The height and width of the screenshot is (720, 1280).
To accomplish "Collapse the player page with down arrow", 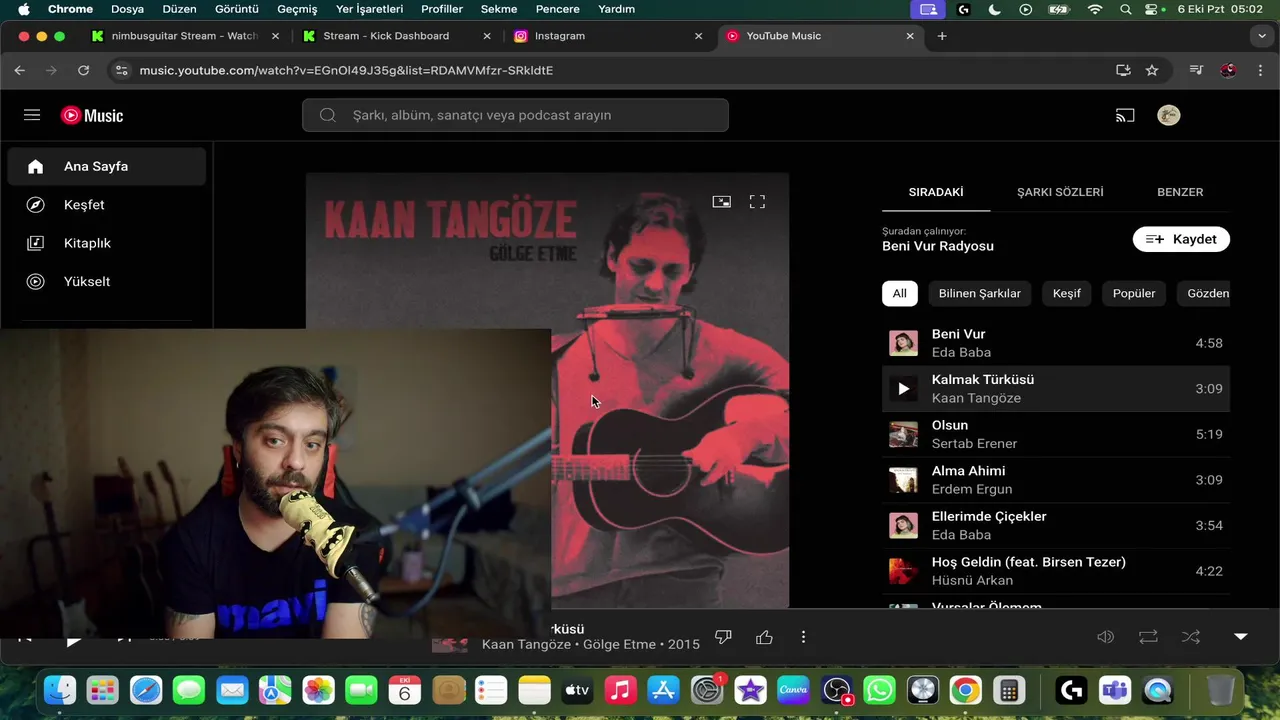I will (1241, 637).
